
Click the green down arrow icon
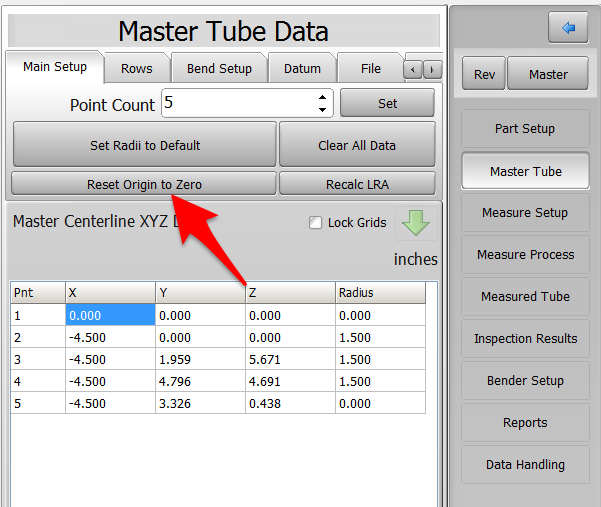pos(415,222)
